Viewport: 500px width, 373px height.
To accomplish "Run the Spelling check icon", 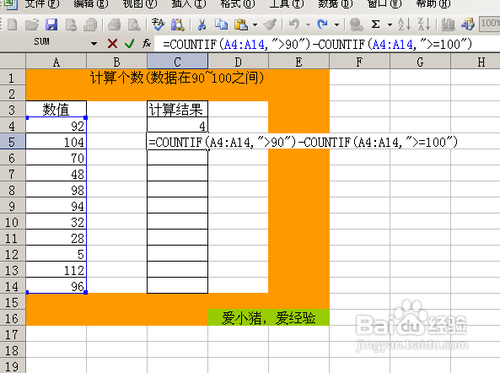I will [x=158, y=25].
